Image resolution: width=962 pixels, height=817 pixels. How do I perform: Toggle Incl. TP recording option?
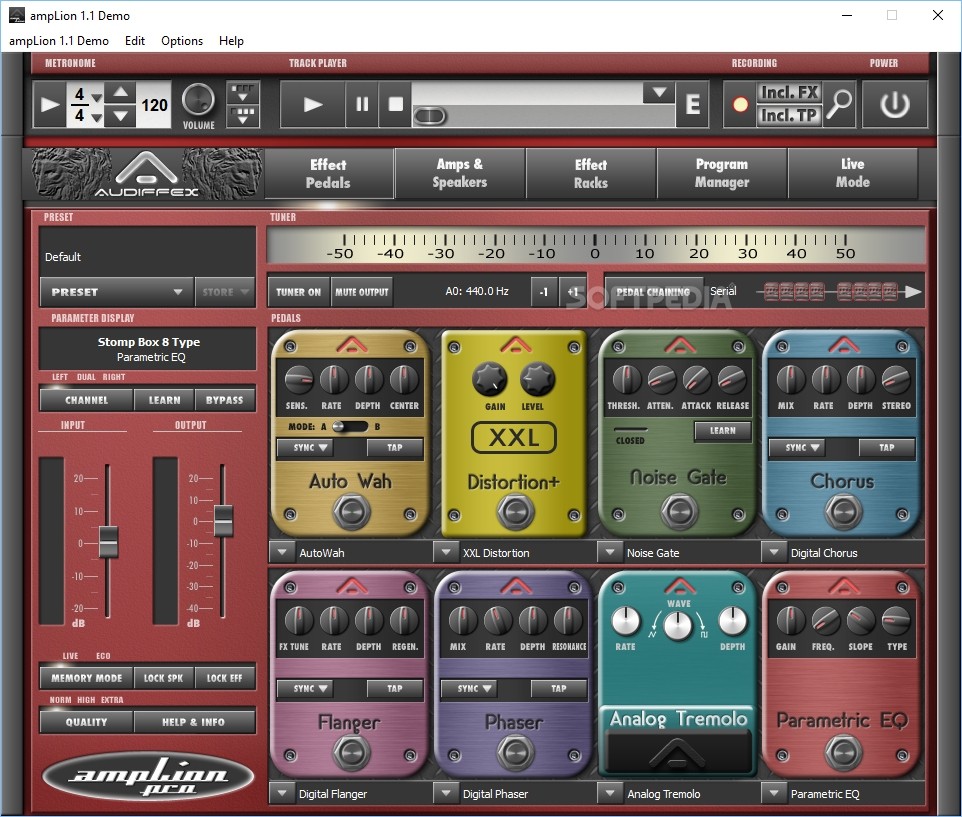click(x=788, y=115)
